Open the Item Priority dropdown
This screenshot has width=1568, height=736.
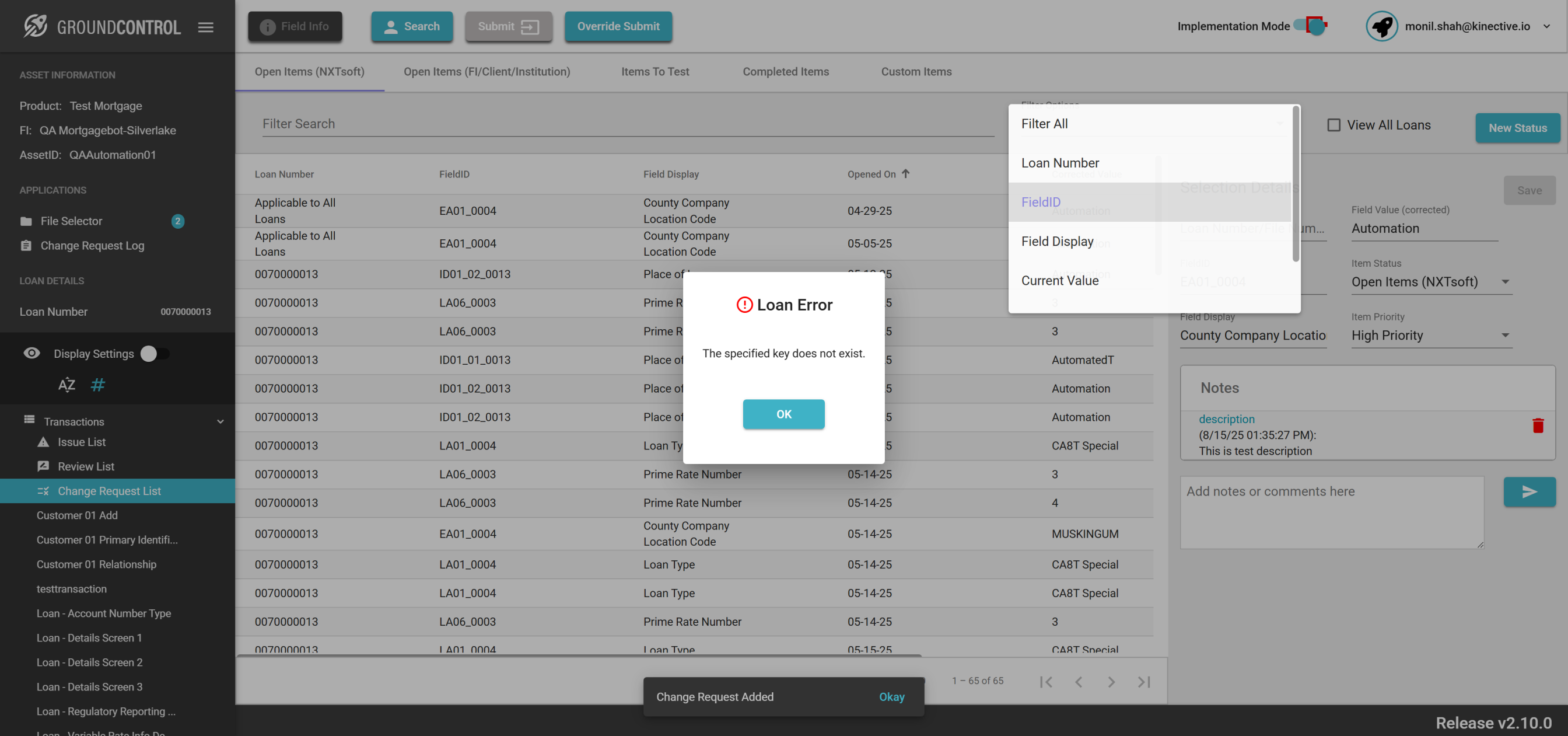pyautogui.click(x=1431, y=336)
